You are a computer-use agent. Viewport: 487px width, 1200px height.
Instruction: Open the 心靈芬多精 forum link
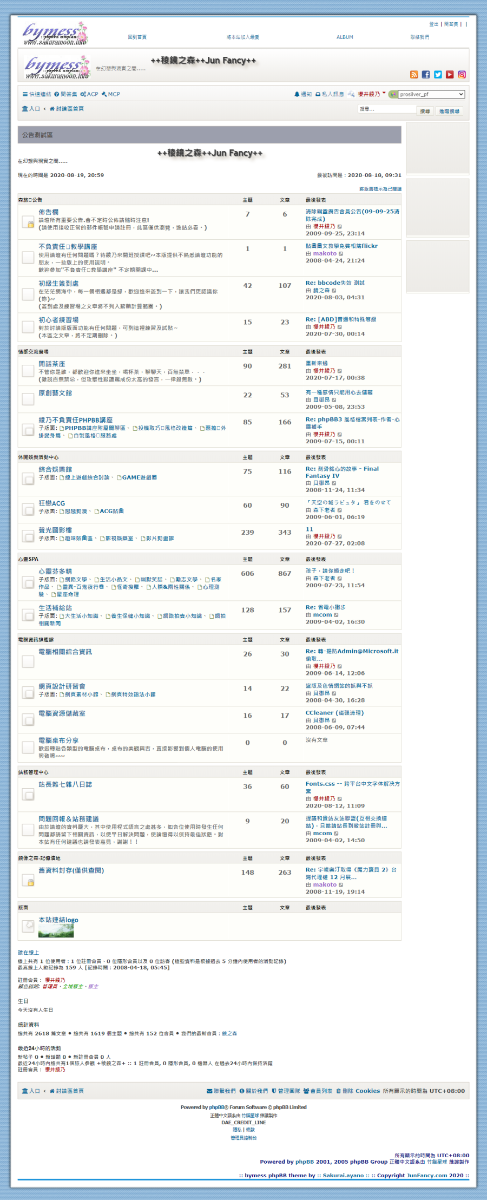[53, 571]
